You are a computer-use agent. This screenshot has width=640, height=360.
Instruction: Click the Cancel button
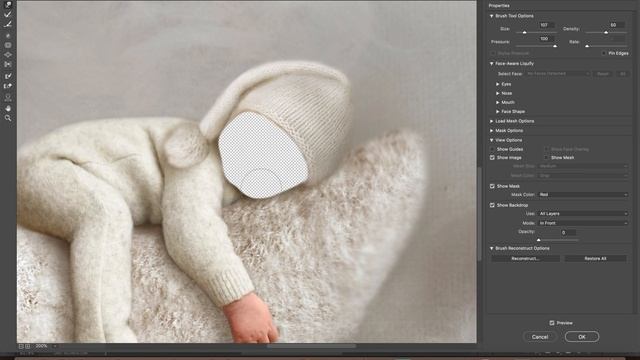[540, 337]
